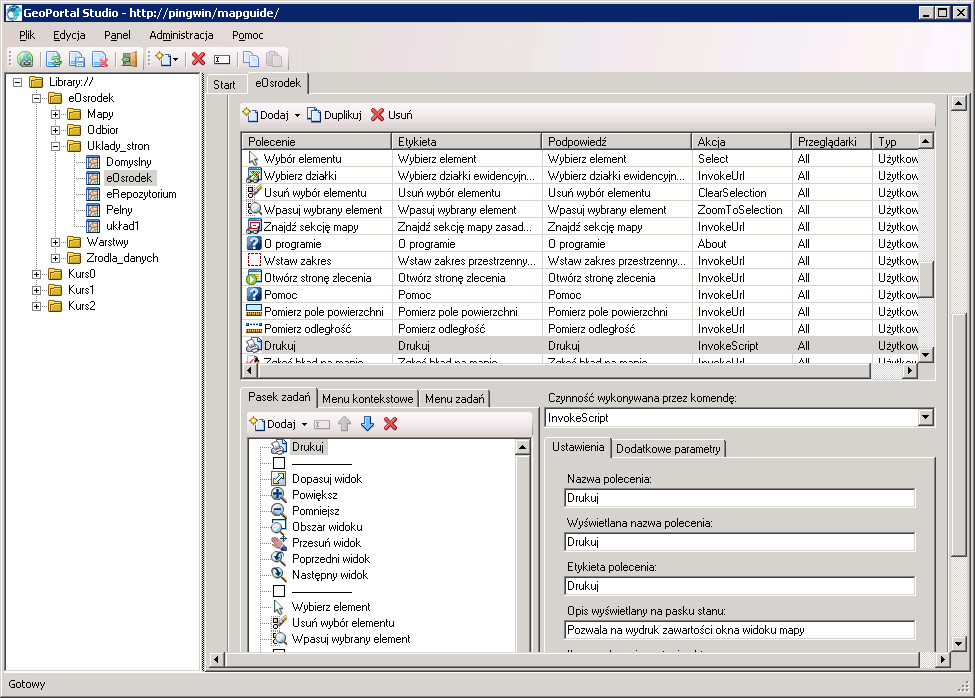Click the copy icon in main toolbar

(251, 59)
